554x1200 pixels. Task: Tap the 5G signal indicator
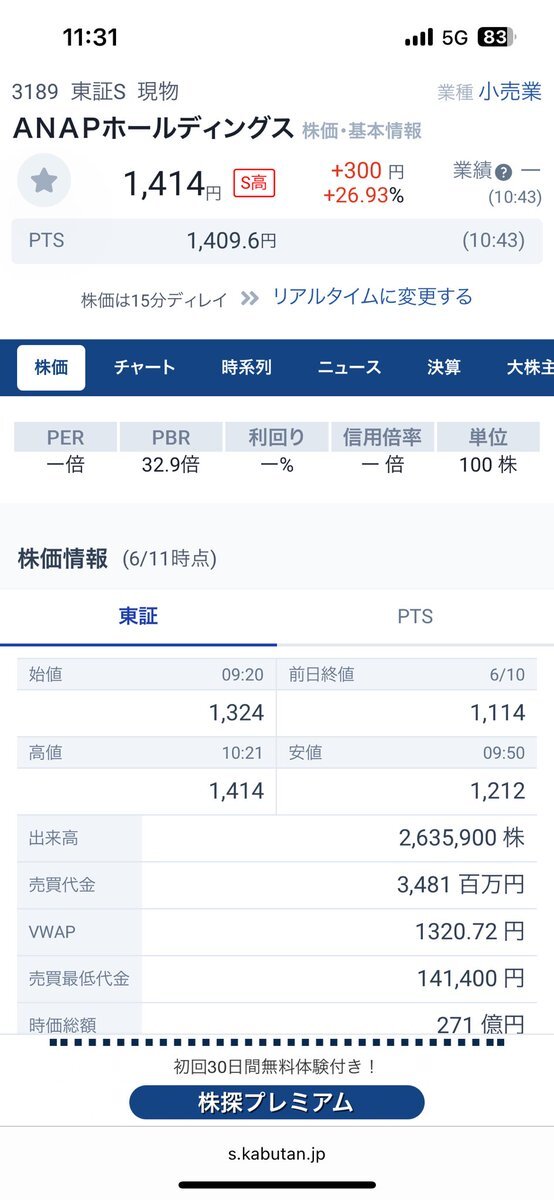coord(455,38)
